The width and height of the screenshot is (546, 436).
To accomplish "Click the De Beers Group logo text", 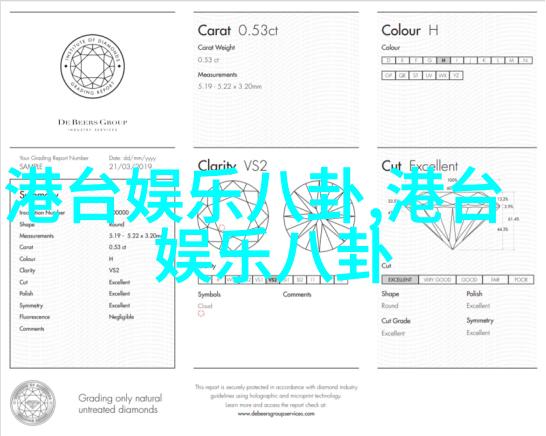I will [x=92, y=122].
